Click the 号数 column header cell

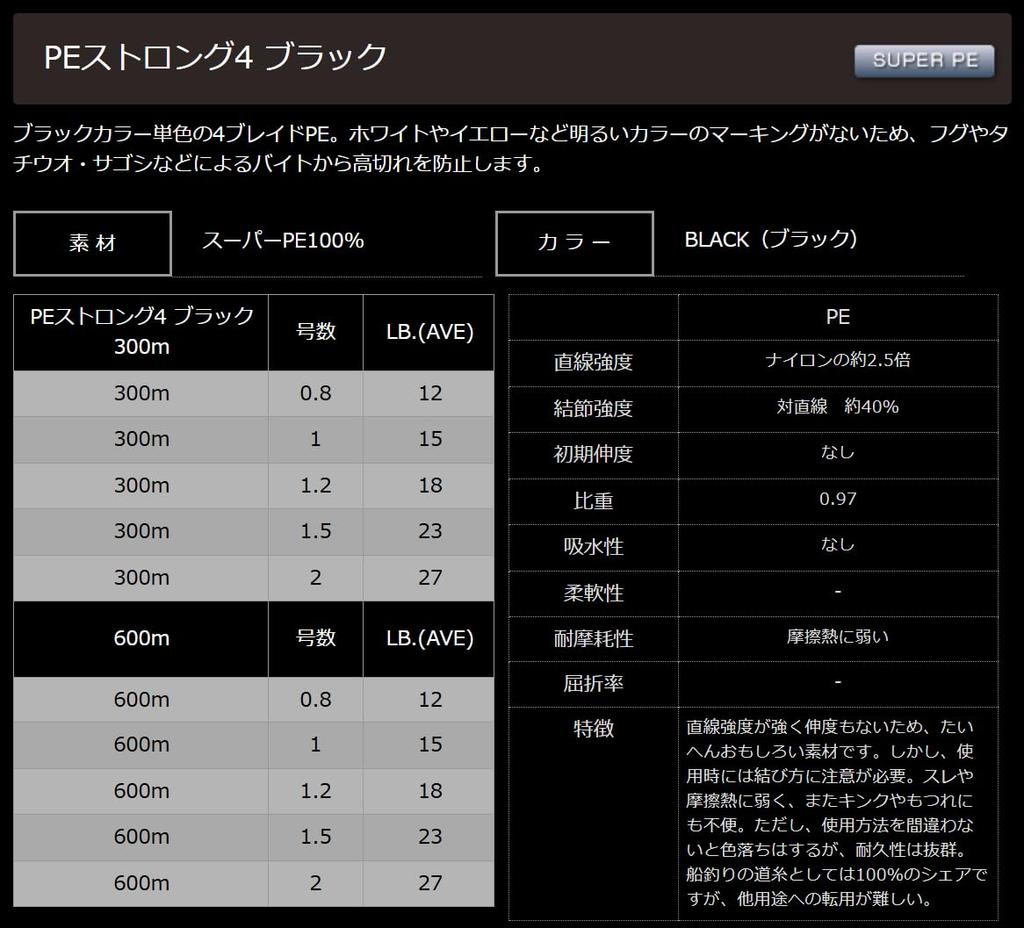(315, 333)
